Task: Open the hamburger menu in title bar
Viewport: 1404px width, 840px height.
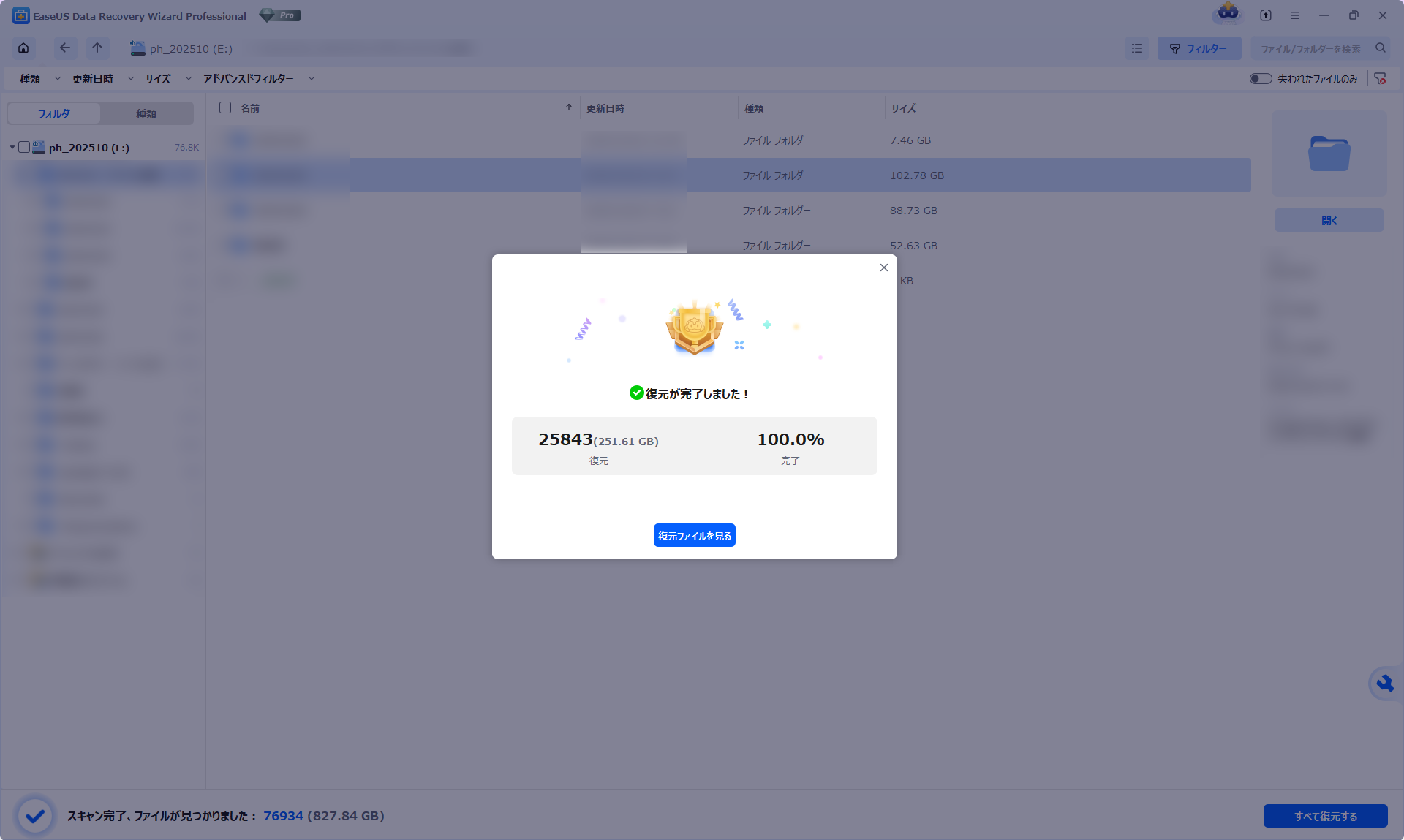Action: 1295,15
